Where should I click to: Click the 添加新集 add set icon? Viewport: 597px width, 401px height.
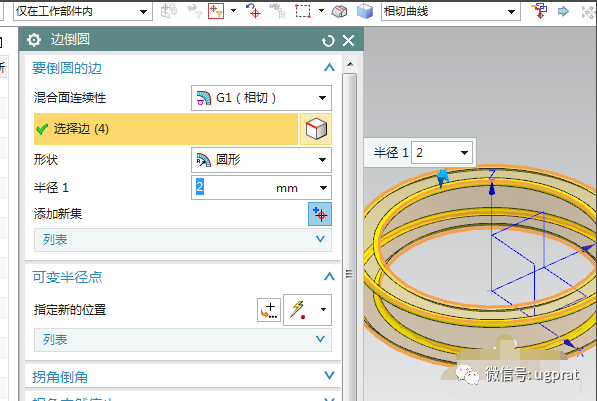pos(320,214)
